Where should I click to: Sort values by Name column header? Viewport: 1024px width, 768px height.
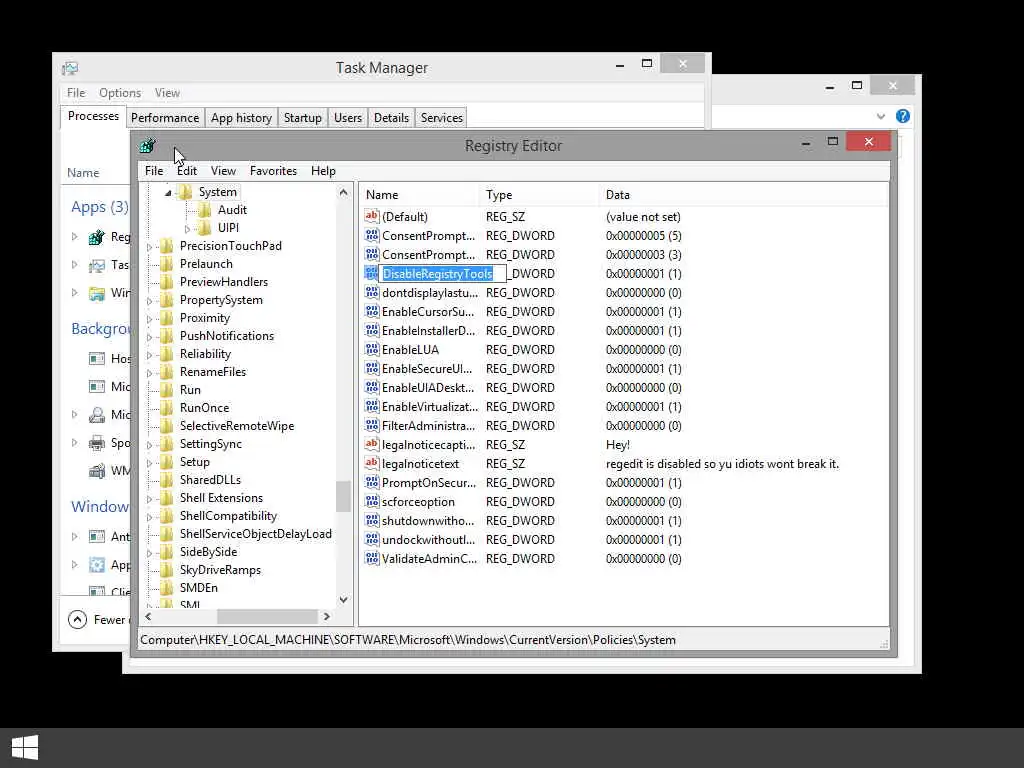click(419, 195)
